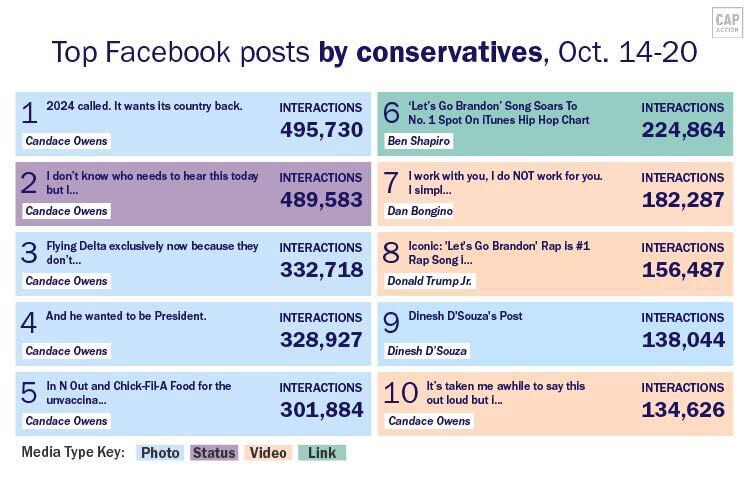Click the Ben Shapiro author label

419,141
